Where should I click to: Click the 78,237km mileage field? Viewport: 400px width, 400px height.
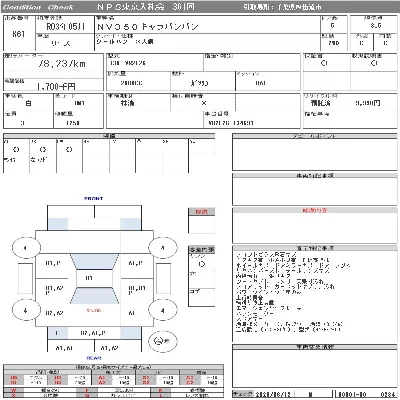coord(62,64)
